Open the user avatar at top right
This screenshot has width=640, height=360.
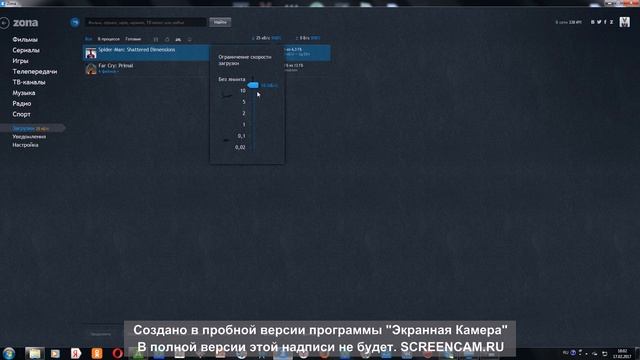[624, 22]
